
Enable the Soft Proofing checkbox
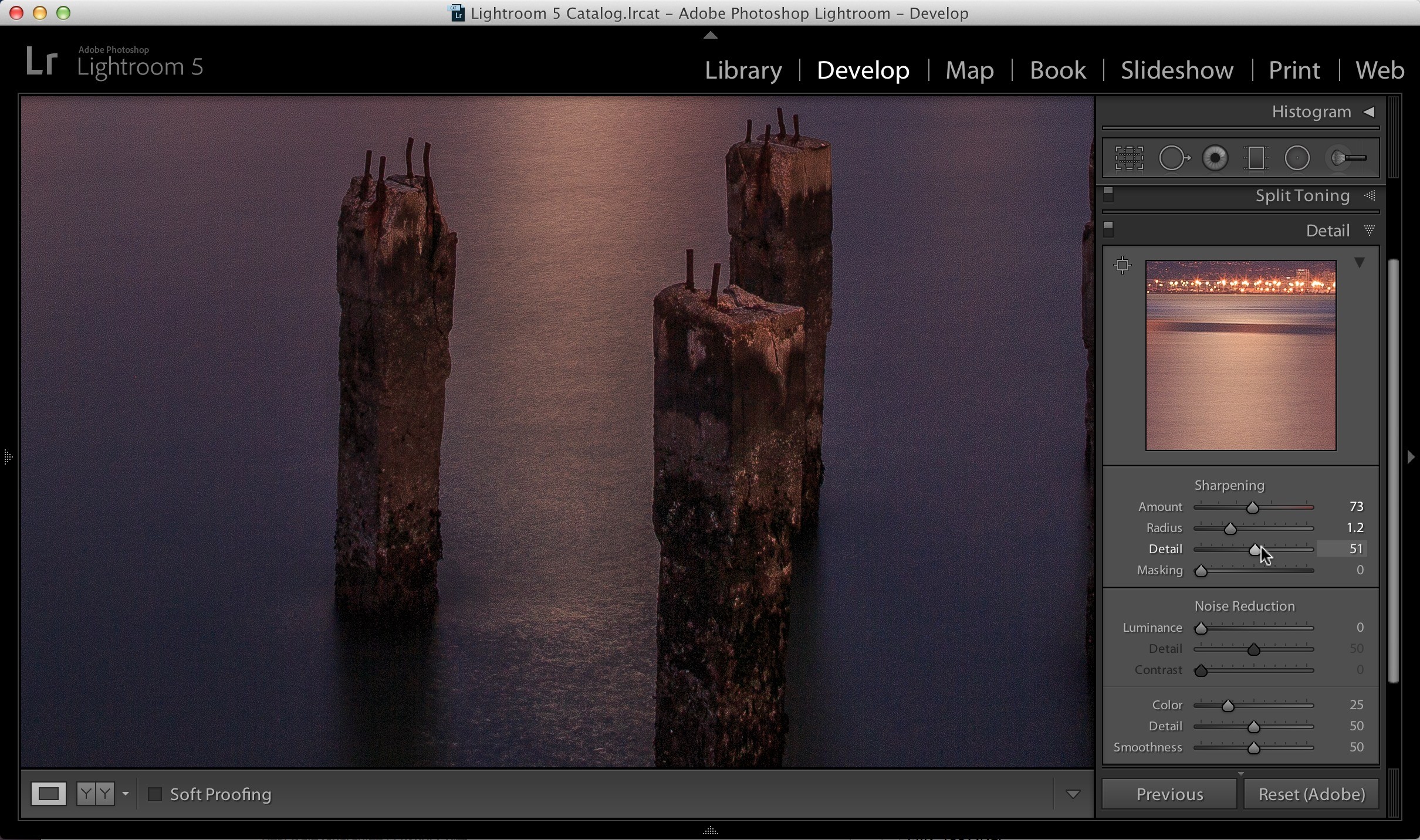[154, 794]
